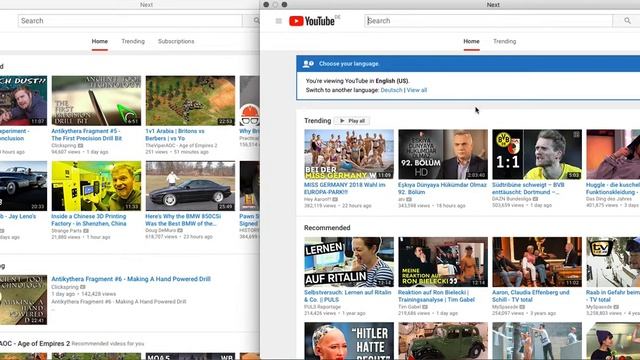Focus the Search field in right window
The height and width of the screenshot is (360, 640).
489,21
